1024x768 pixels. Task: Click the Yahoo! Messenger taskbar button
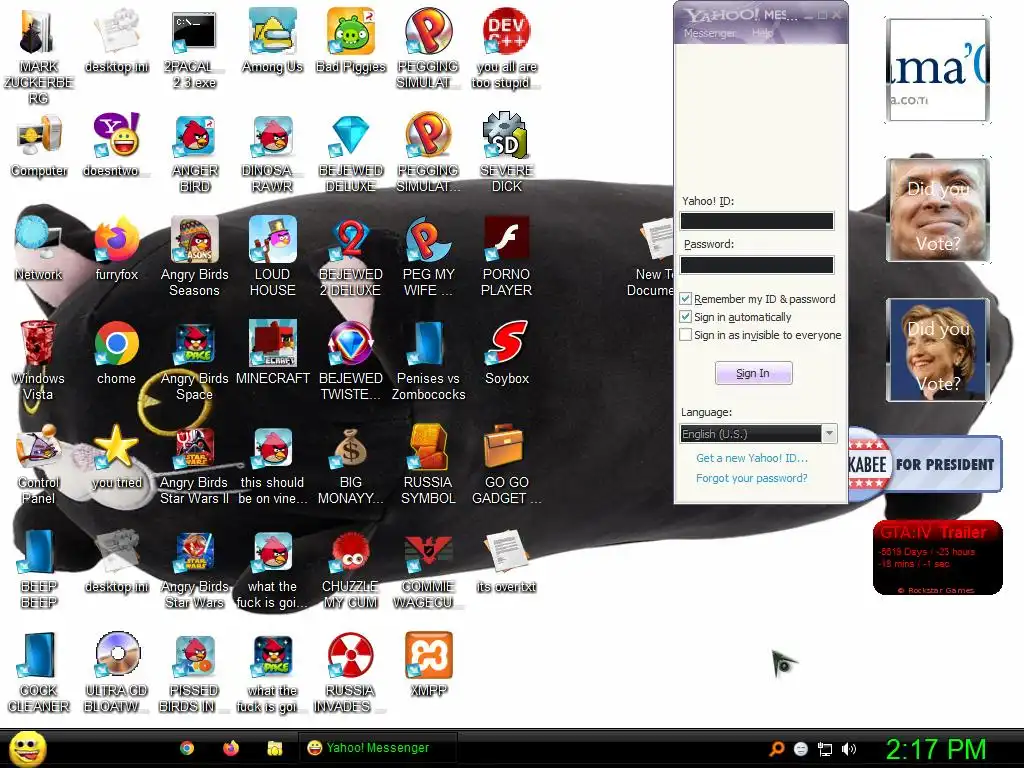click(377, 748)
